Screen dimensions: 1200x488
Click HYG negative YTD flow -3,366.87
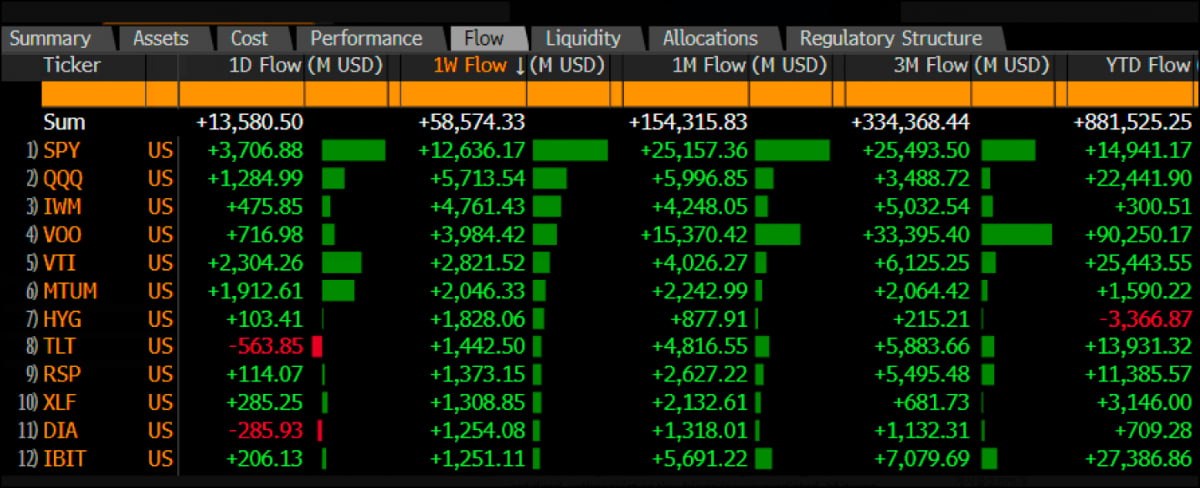coord(1143,319)
